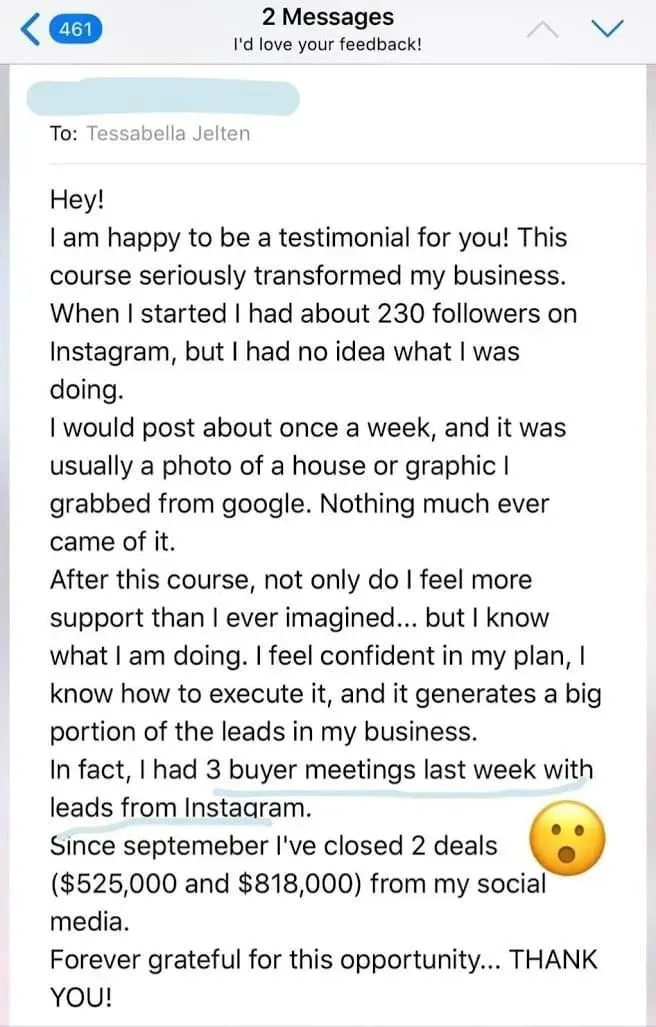The image size is (656, 1027).
Task: Tap the blue back chevron arrow
Action: click(30, 29)
